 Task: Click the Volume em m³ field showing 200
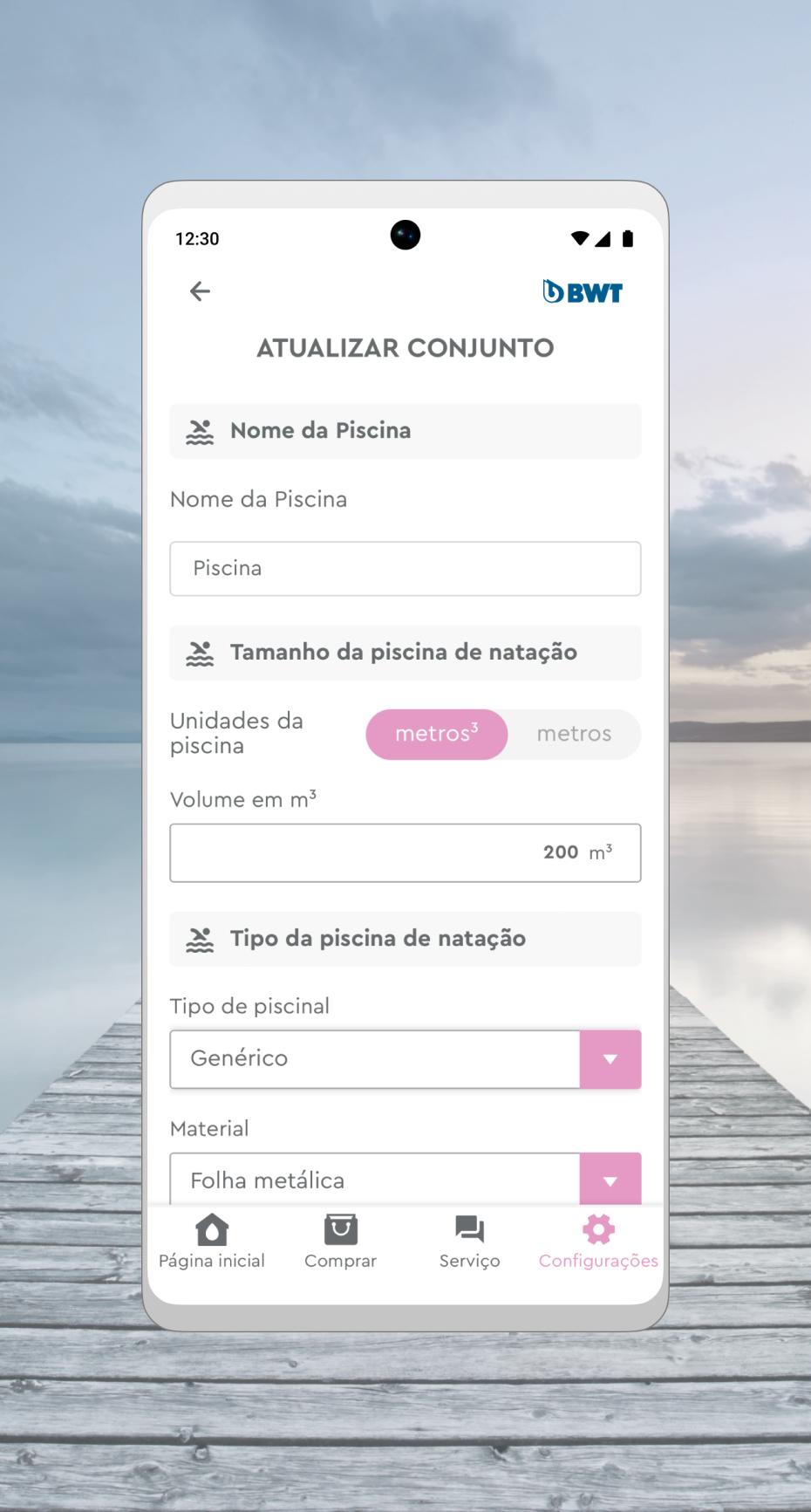click(x=405, y=853)
